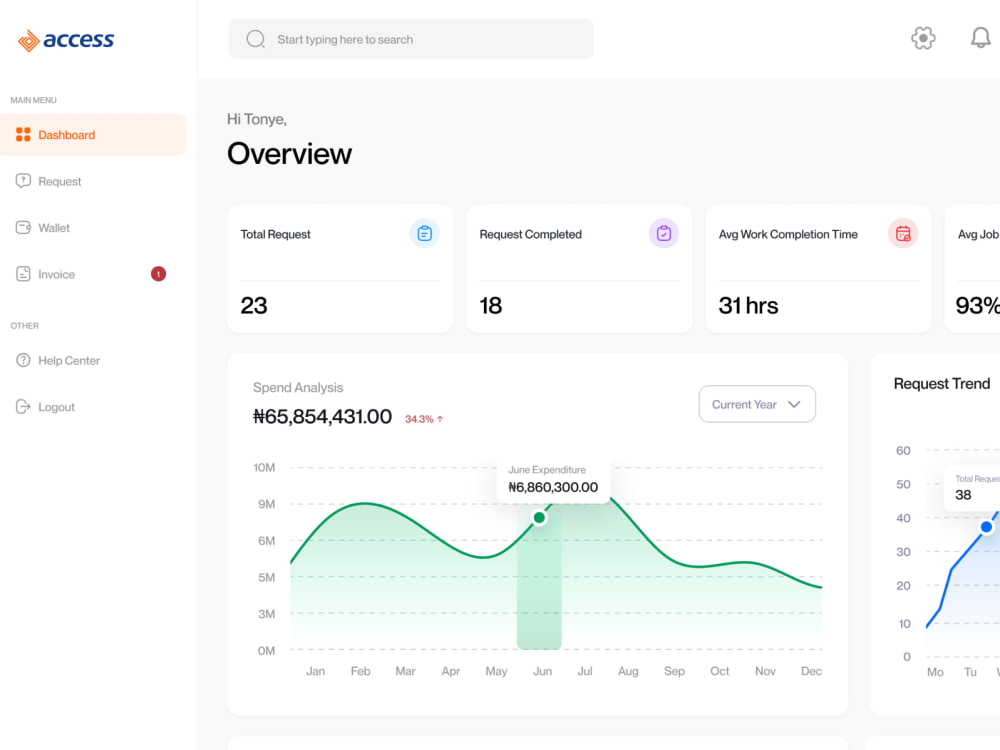Click the green June data point
Screen dimensions: 1000x750
point(539,517)
